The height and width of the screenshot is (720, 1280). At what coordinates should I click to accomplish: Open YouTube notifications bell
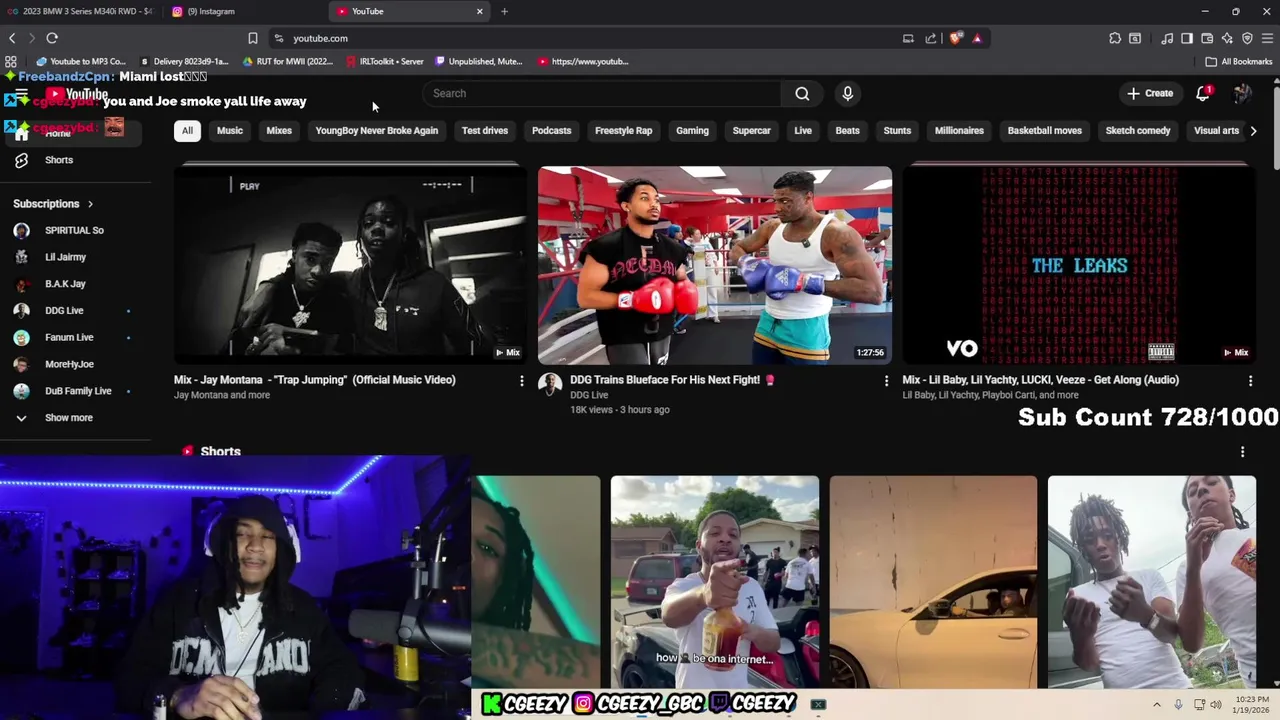click(x=1203, y=93)
